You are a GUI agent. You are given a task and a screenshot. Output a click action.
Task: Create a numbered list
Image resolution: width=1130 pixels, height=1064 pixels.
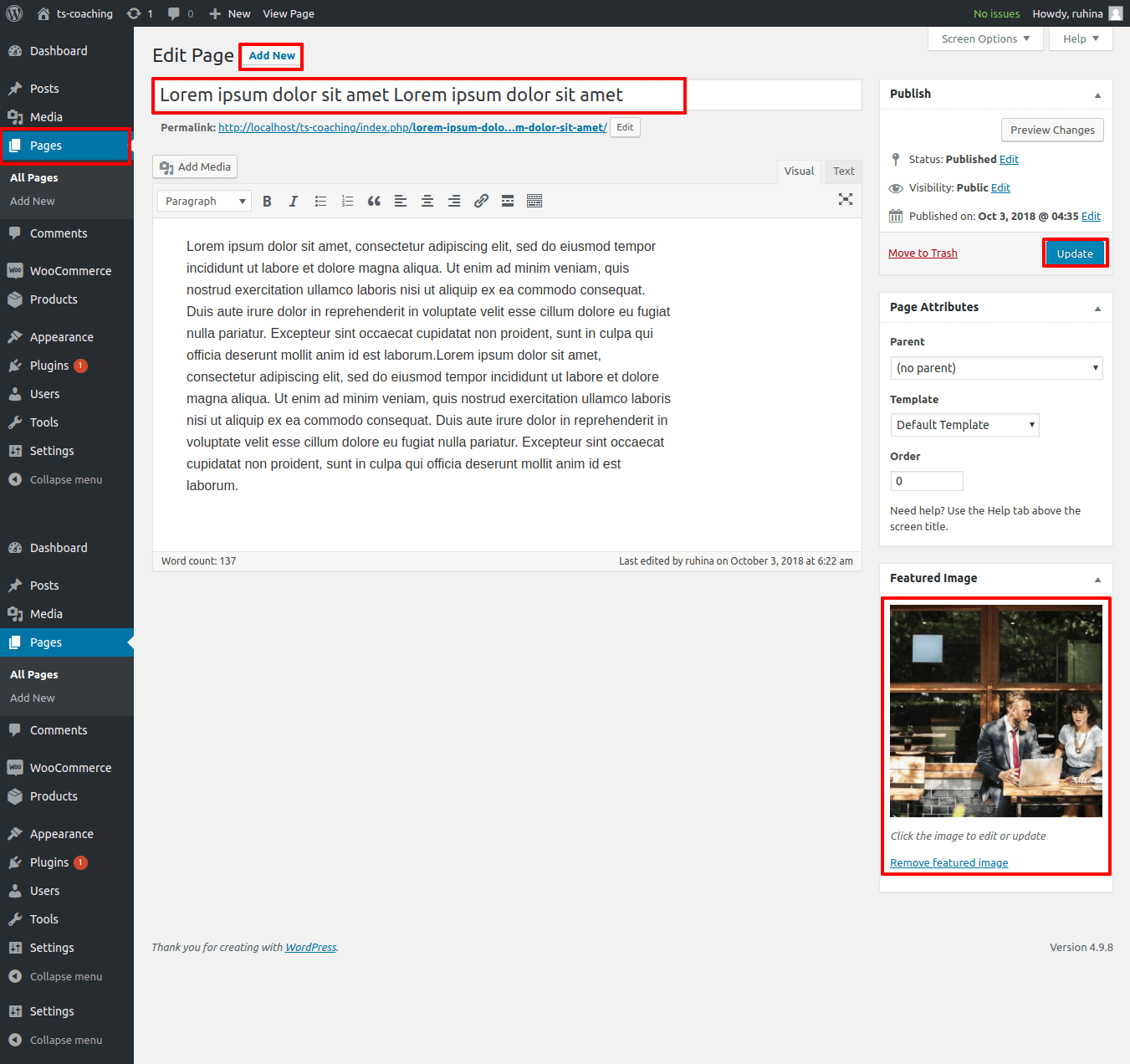(347, 201)
